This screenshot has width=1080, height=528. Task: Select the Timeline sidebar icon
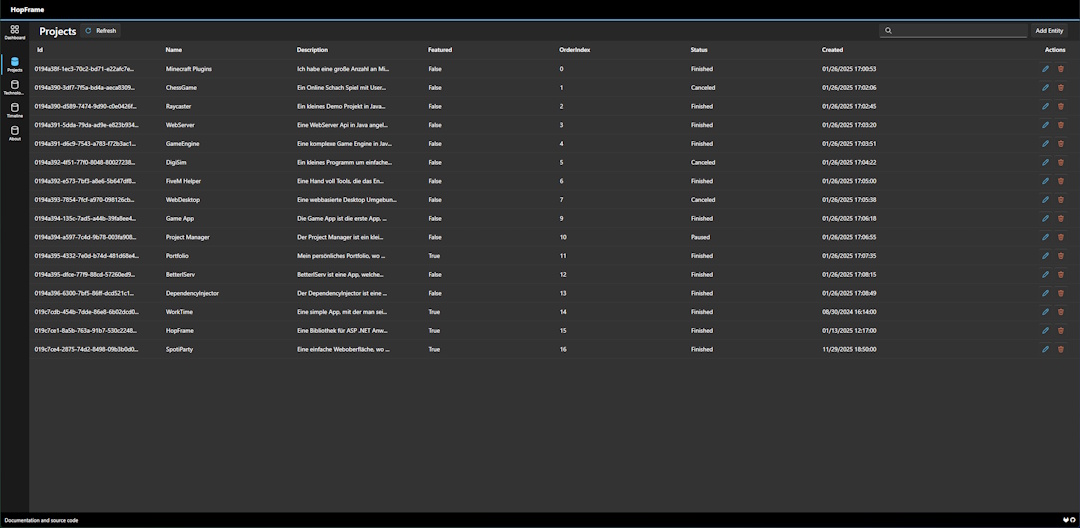pyautogui.click(x=14, y=109)
